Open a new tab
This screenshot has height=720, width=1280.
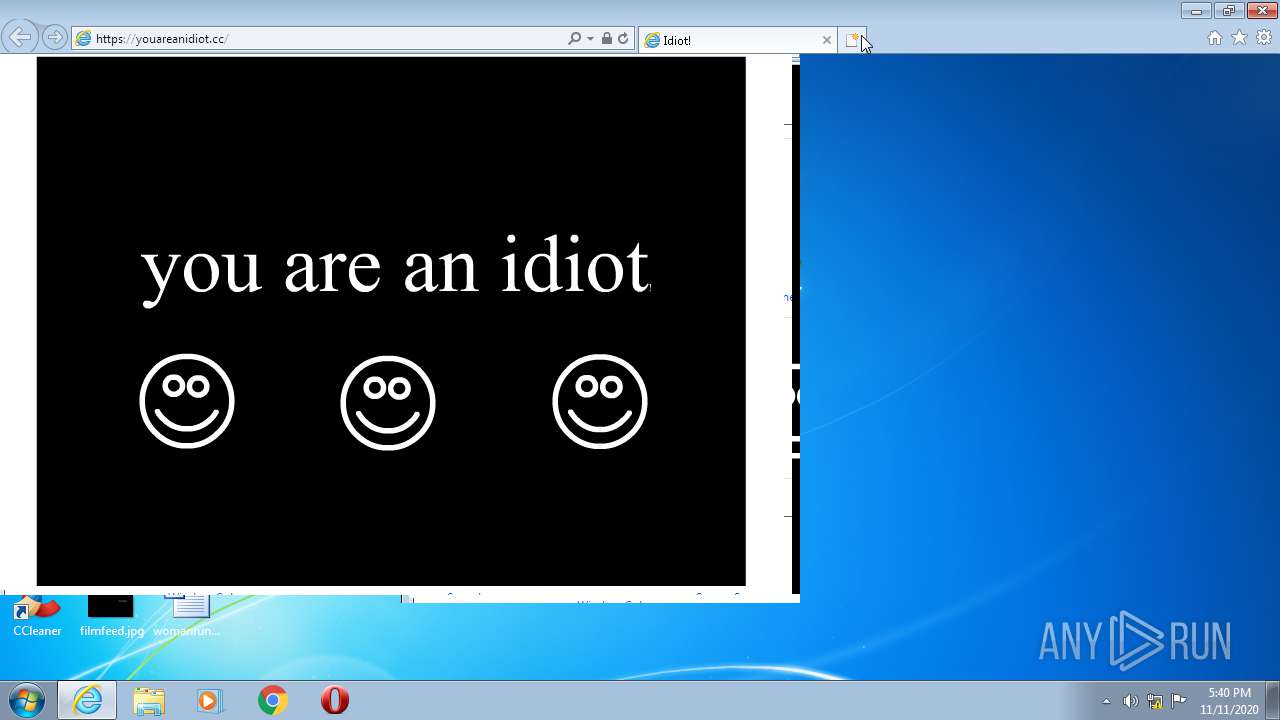click(x=852, y=40)
